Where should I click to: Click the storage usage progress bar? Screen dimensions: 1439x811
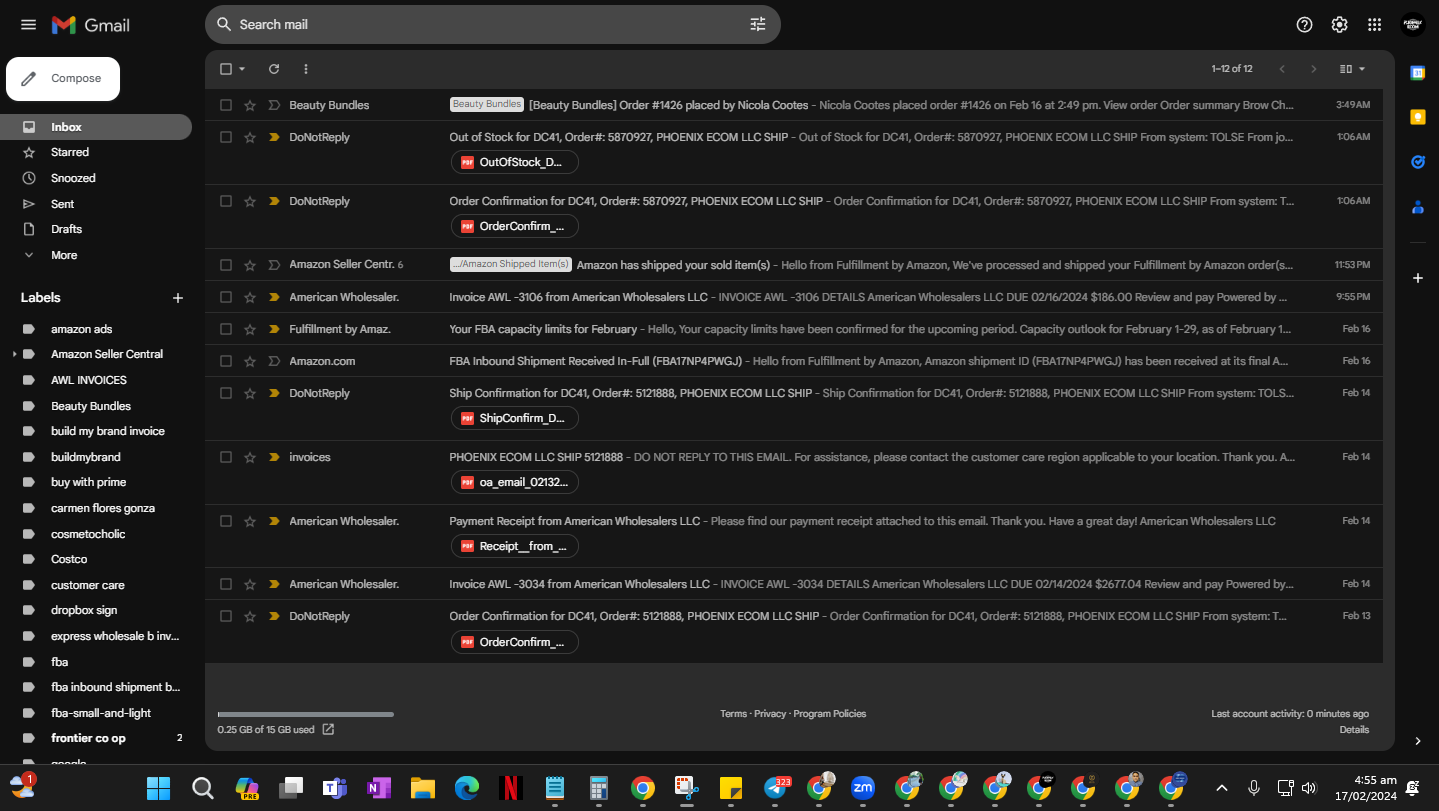point(305,714)
